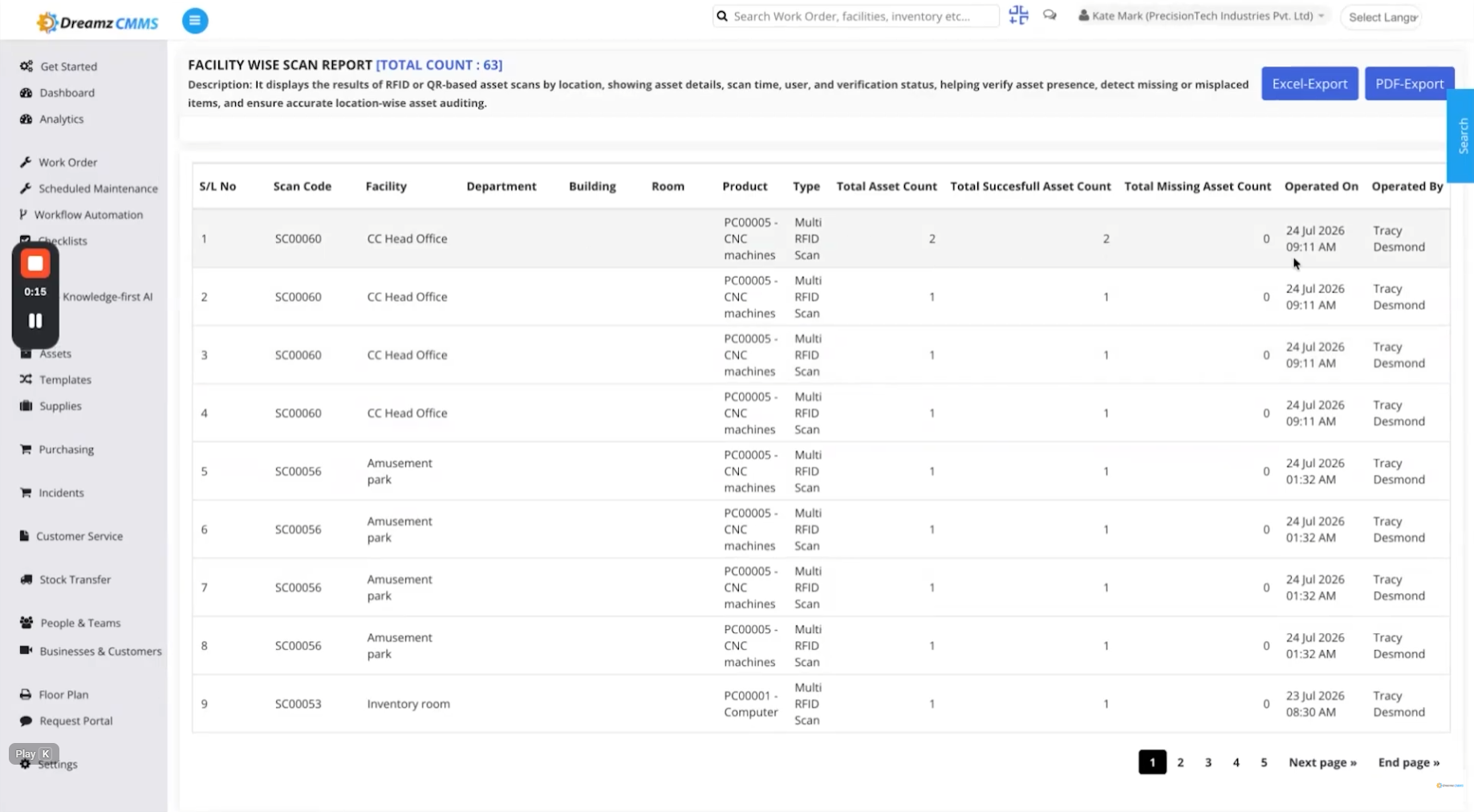Screen dimensions: 1474x812
Task: Click the Analytics icon in sidebar
Action: [x=26, y=119]
